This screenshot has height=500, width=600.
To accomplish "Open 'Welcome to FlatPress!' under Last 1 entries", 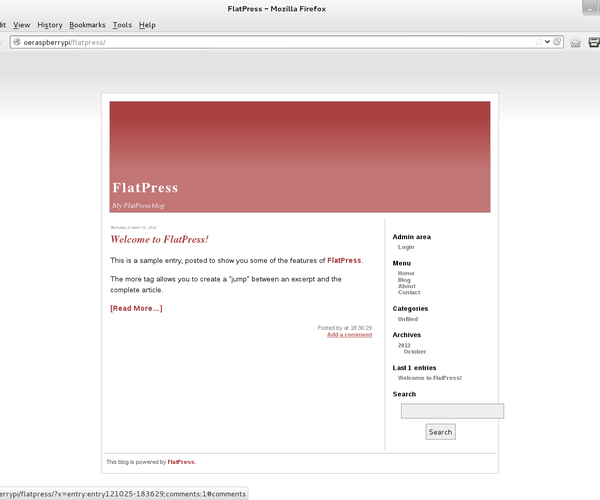I will pos(430,378).
